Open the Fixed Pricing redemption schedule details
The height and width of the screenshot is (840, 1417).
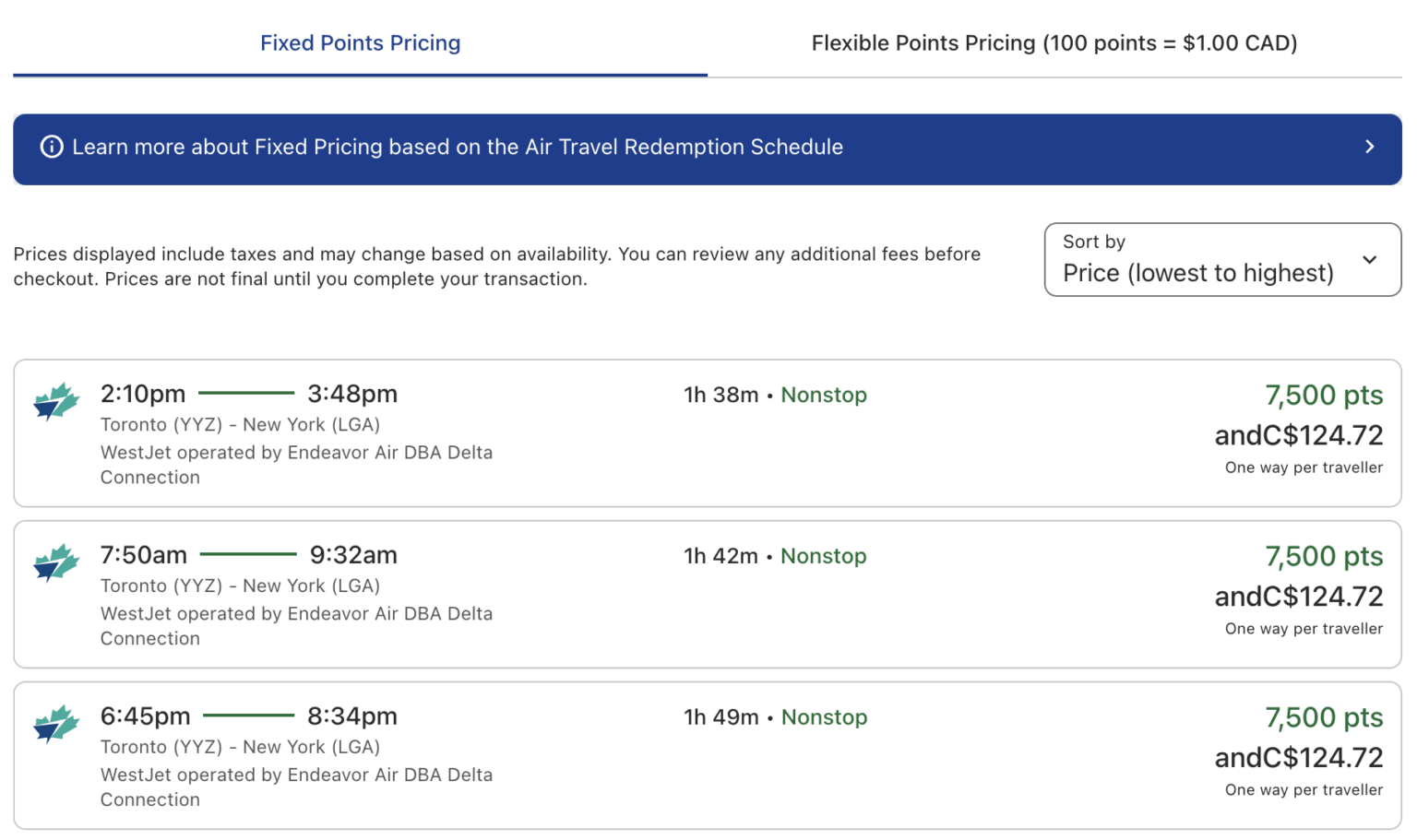click(458, 147)
